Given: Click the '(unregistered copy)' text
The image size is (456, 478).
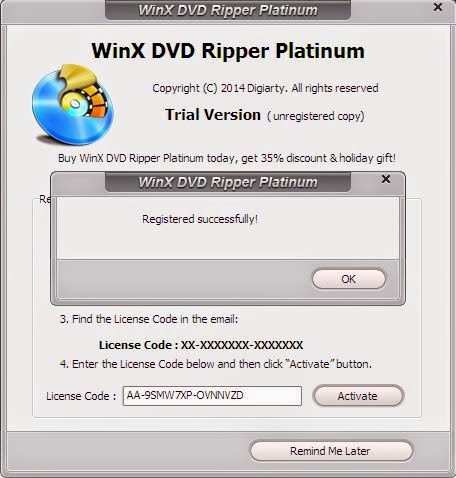Looking at the screenshot, I should tap(315, 116).
